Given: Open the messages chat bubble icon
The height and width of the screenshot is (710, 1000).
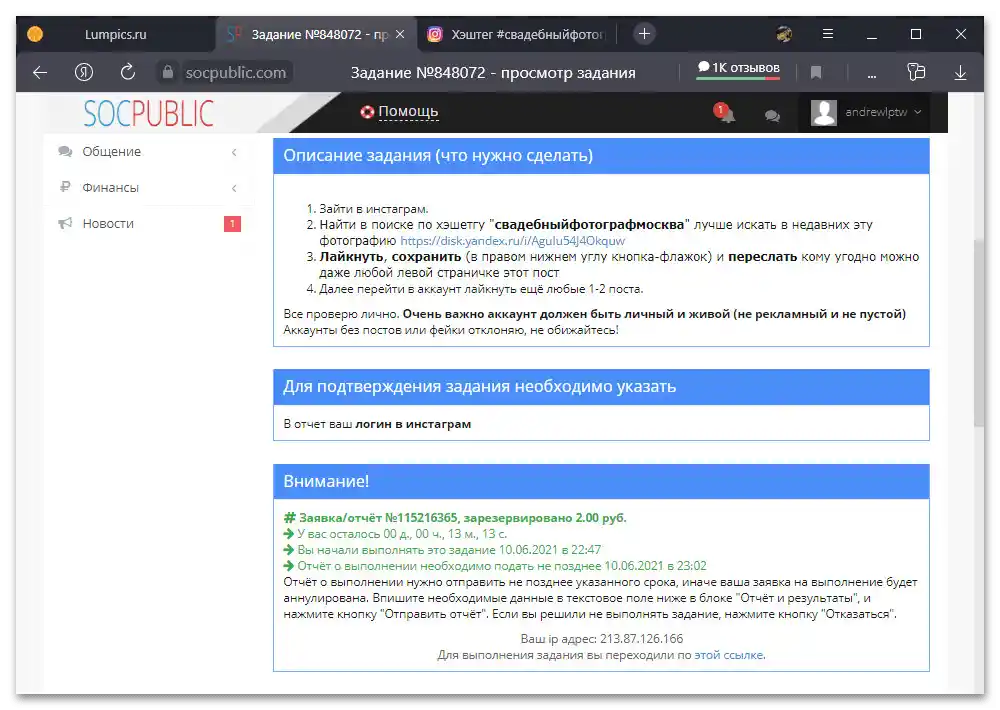Looking at the screenshot, I should 772,115.
